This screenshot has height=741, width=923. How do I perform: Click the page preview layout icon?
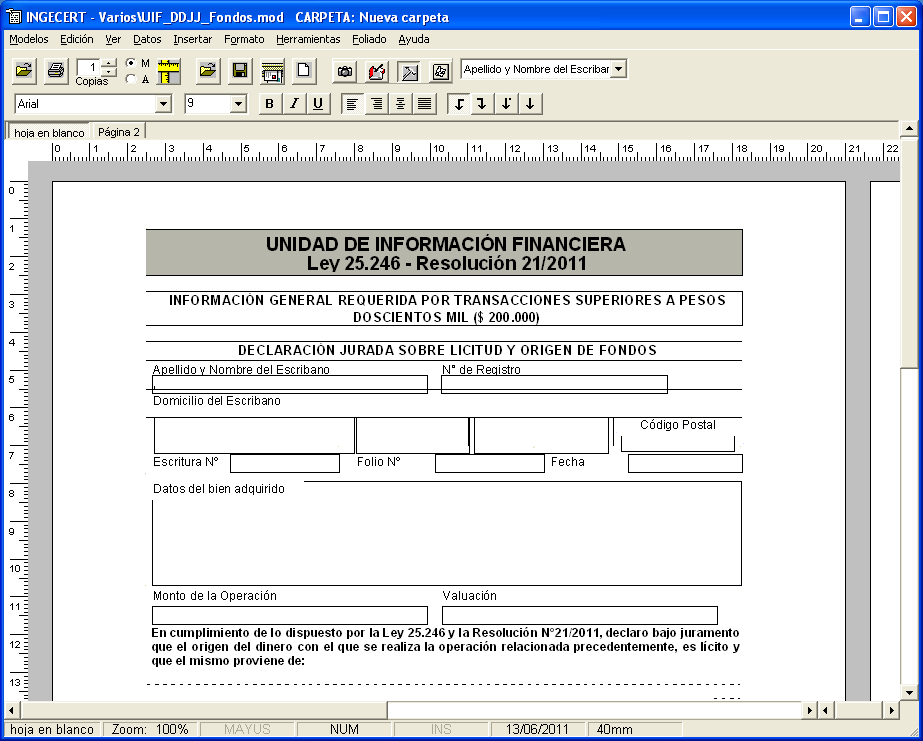coord(272,71)
